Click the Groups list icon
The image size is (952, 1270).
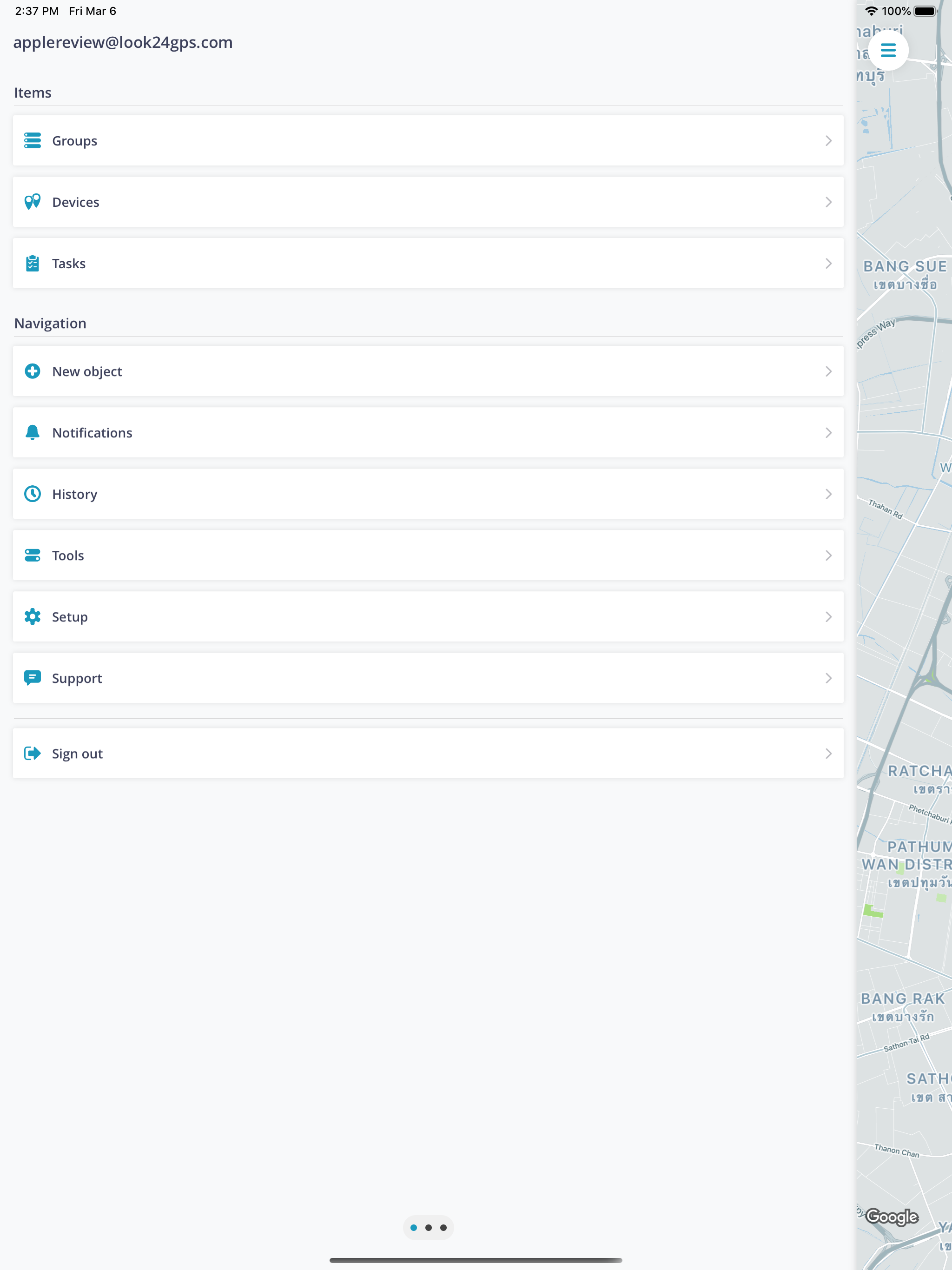point(33,141)
